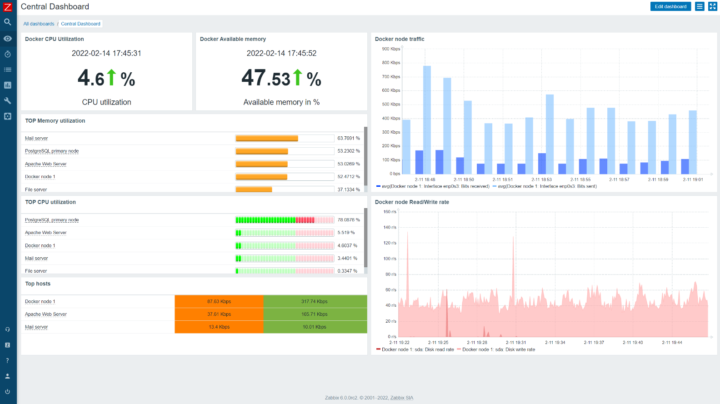Viewport: 720px width, 404px height.
Task: Click the PostgreSQL CPU utilization bar gauge
Action: (x=285, y=220)
